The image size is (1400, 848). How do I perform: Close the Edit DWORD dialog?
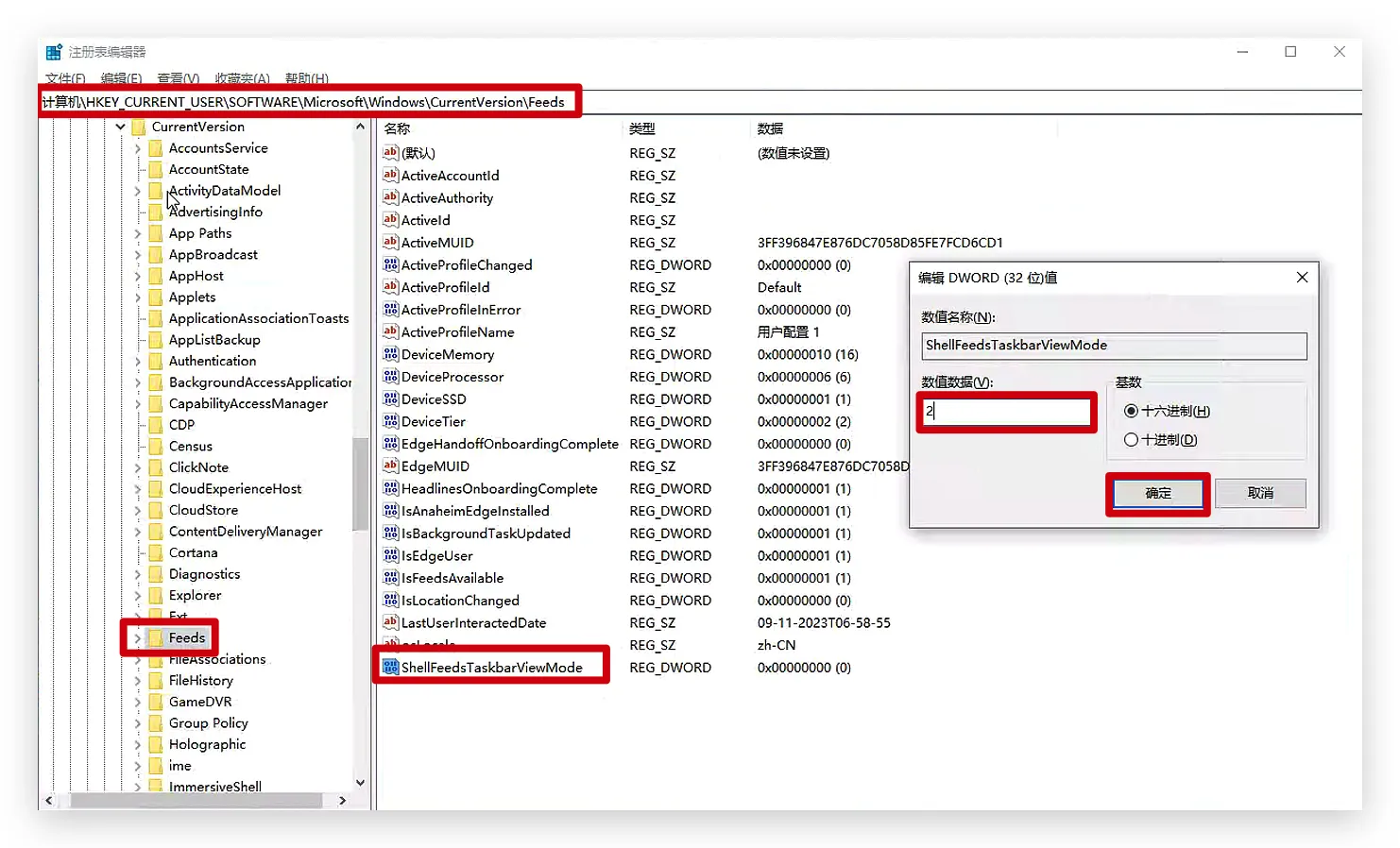coord(1302,277)
